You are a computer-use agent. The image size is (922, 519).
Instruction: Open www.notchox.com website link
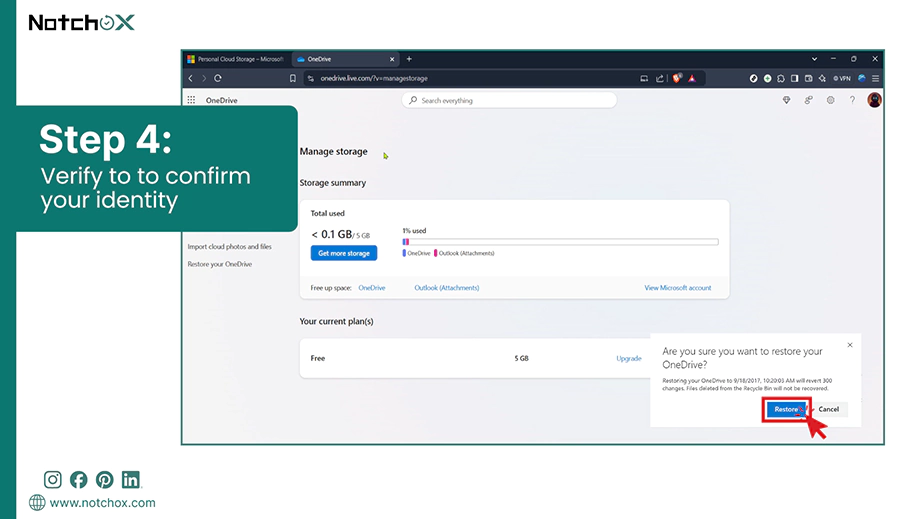102,503
